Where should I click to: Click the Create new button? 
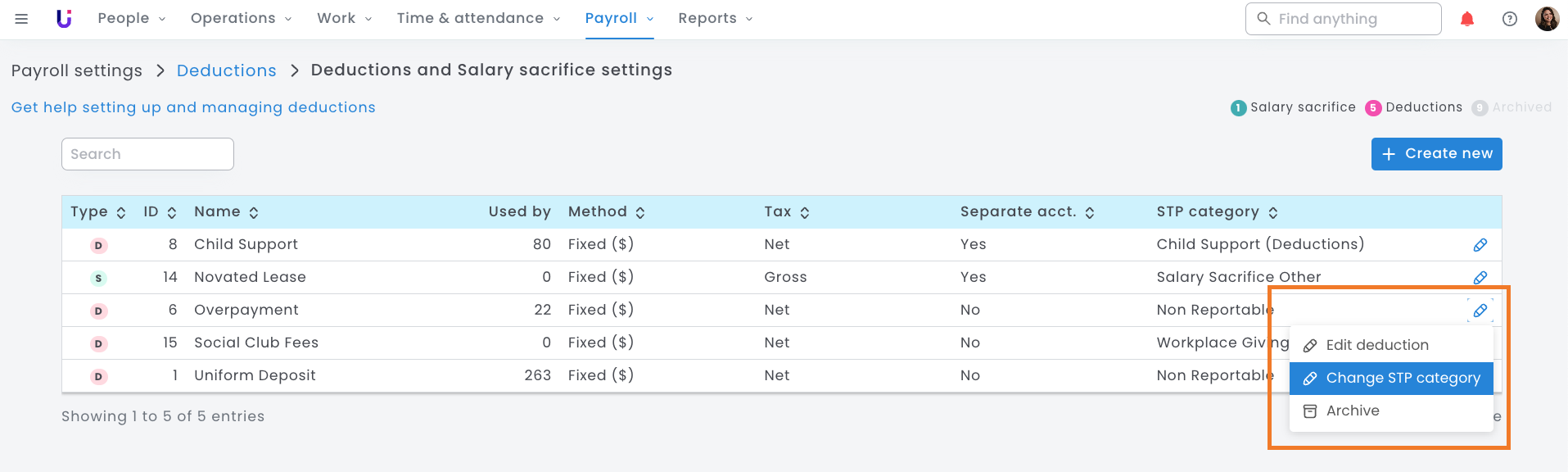[x=1436, y=154]
